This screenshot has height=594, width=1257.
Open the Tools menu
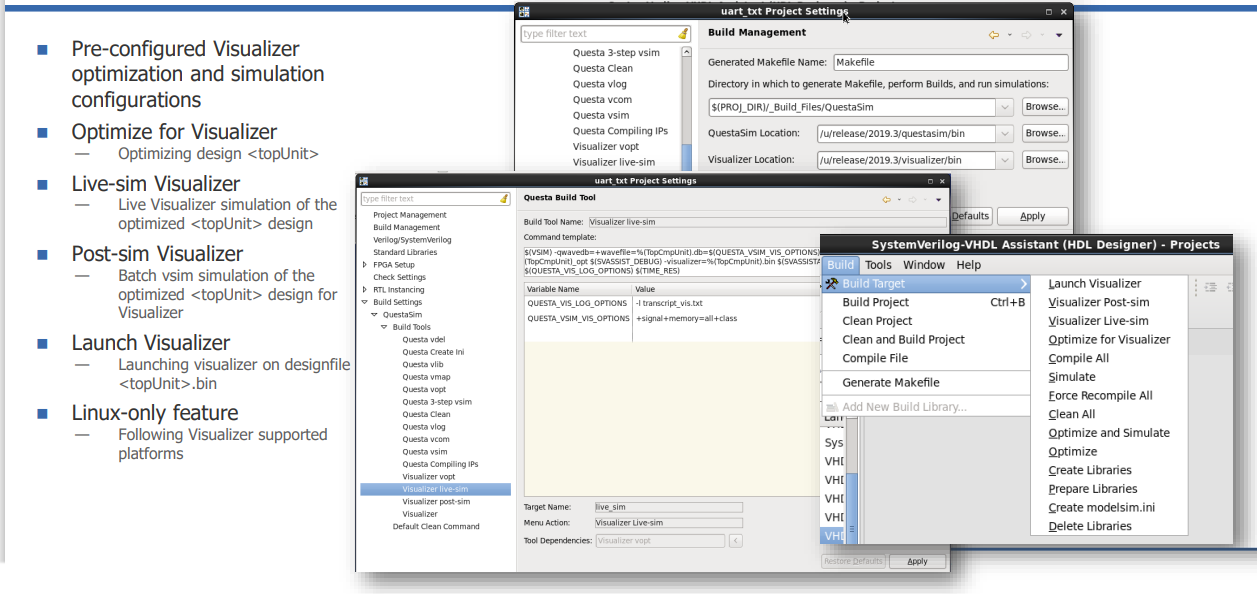click(x=878, y=265)
